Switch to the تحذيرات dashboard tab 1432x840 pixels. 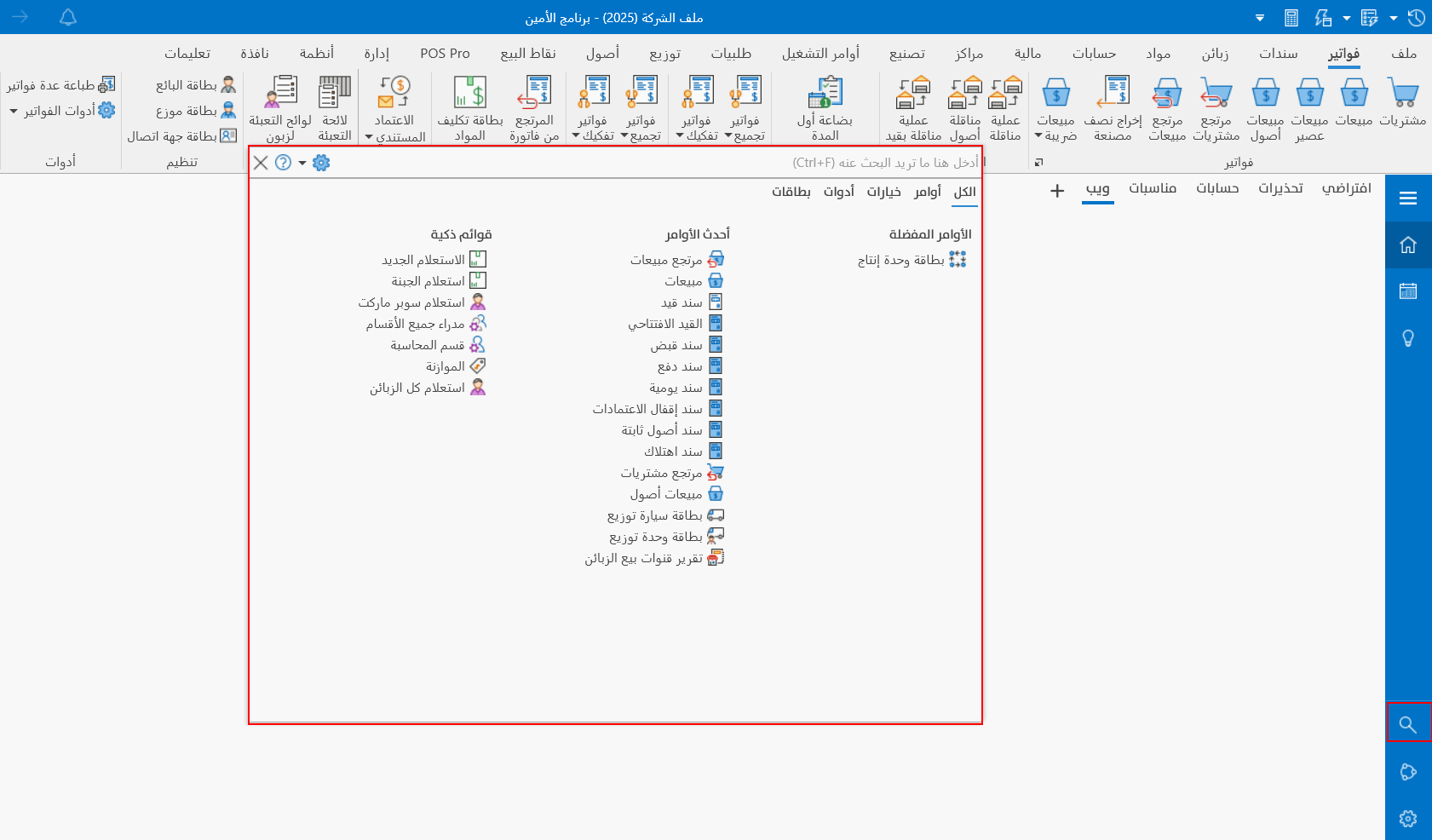click(1280, 188)
